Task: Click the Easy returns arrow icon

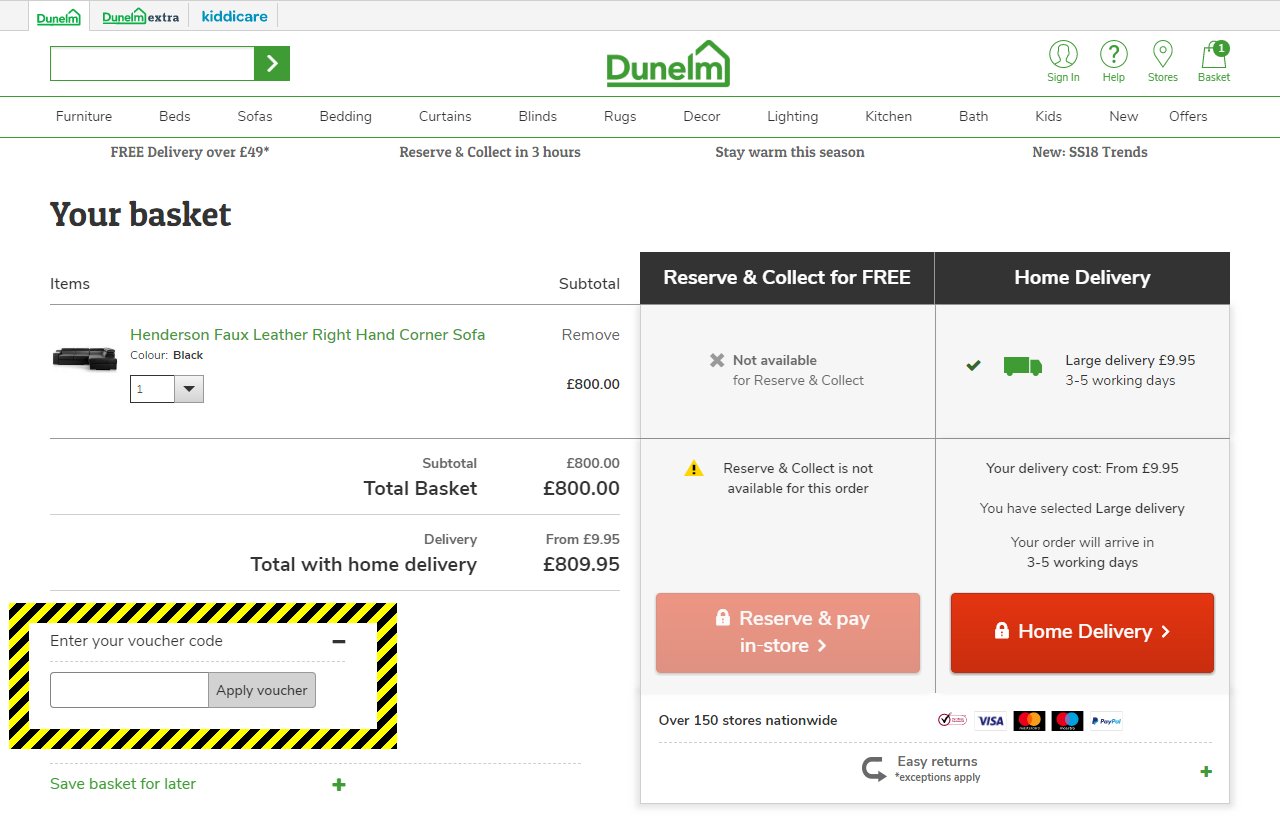Action: [x=874, y=769]
